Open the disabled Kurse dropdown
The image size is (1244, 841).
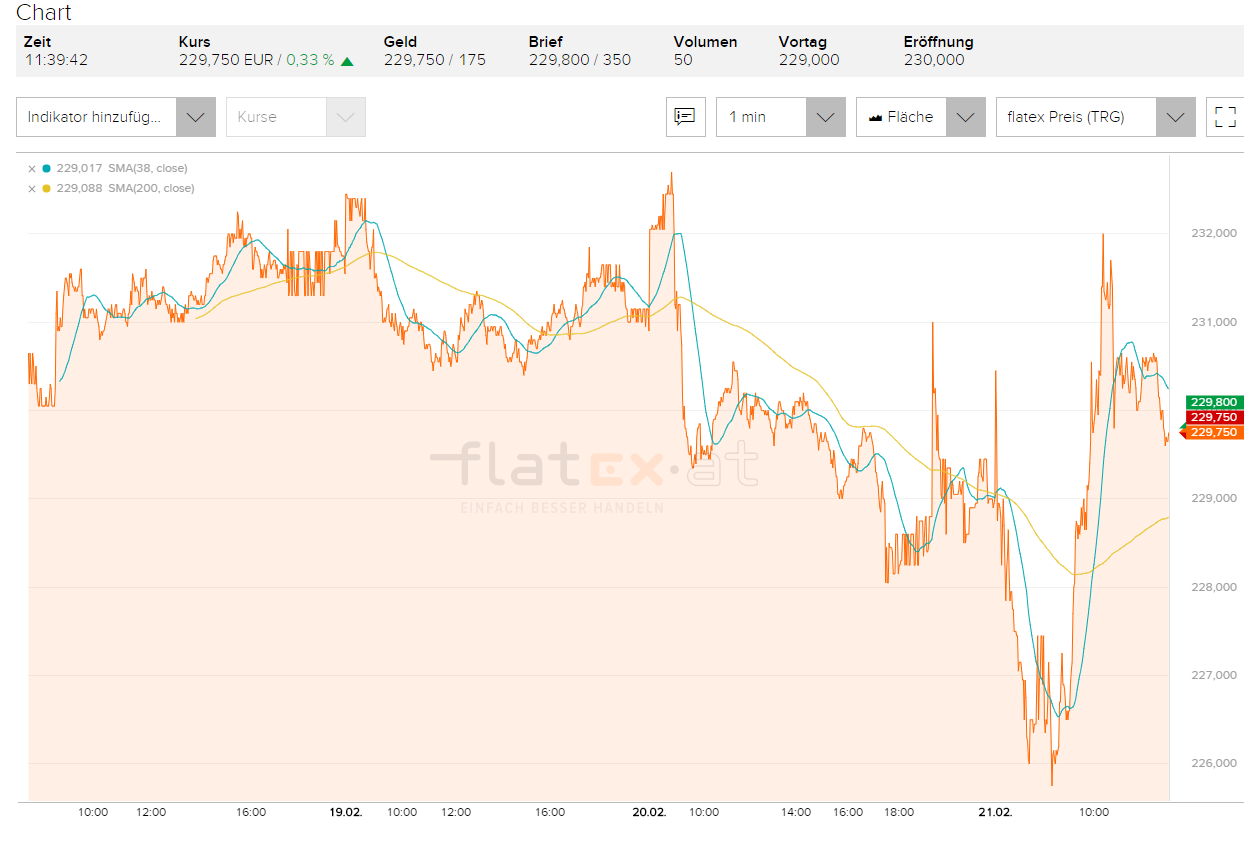[x=345, y=117]
